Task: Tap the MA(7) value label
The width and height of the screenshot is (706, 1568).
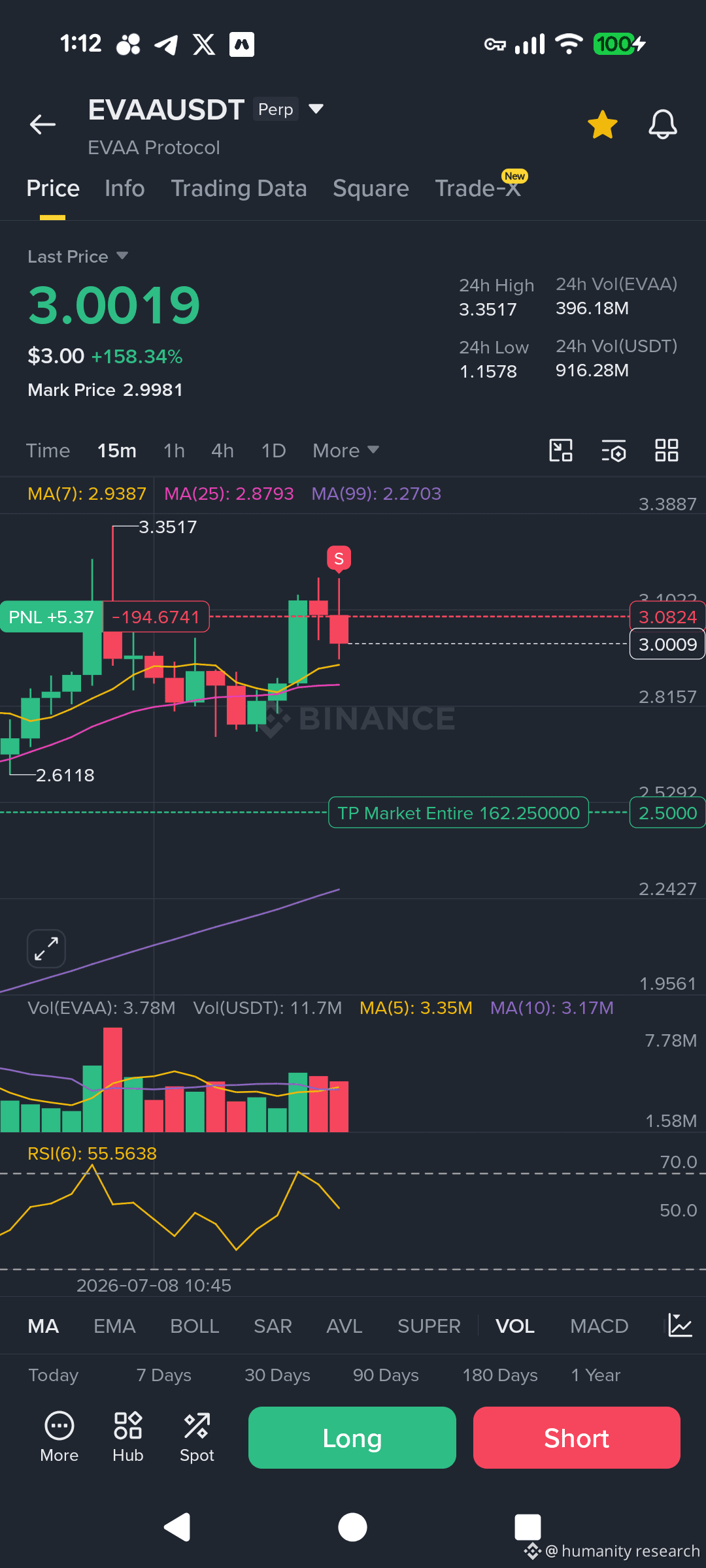Action: coord(87,493)
